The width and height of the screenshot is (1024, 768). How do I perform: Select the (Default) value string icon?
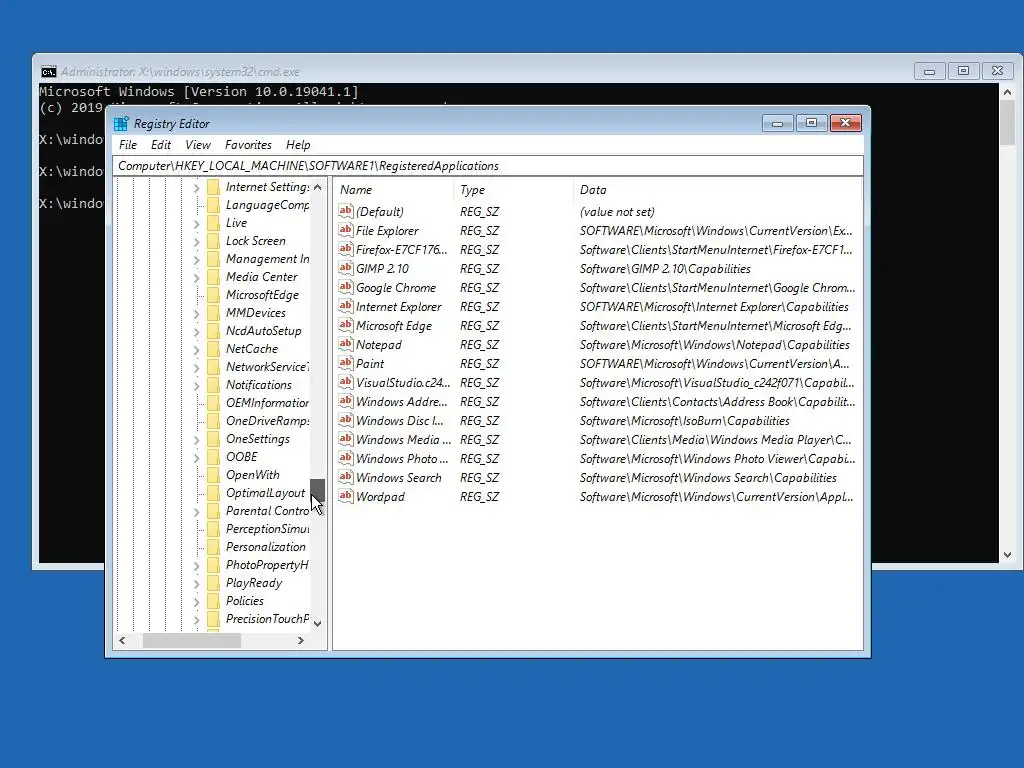point(345,211)
